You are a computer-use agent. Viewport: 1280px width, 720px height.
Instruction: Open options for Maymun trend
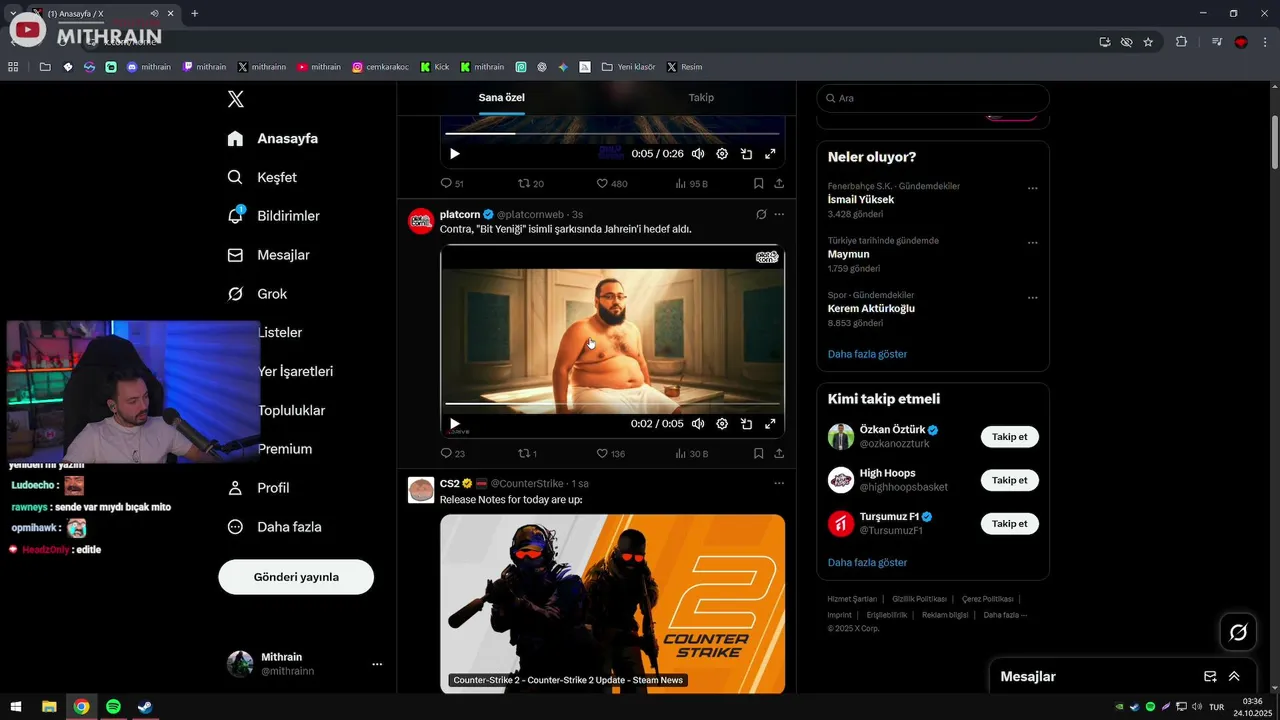coord(1033,243)
